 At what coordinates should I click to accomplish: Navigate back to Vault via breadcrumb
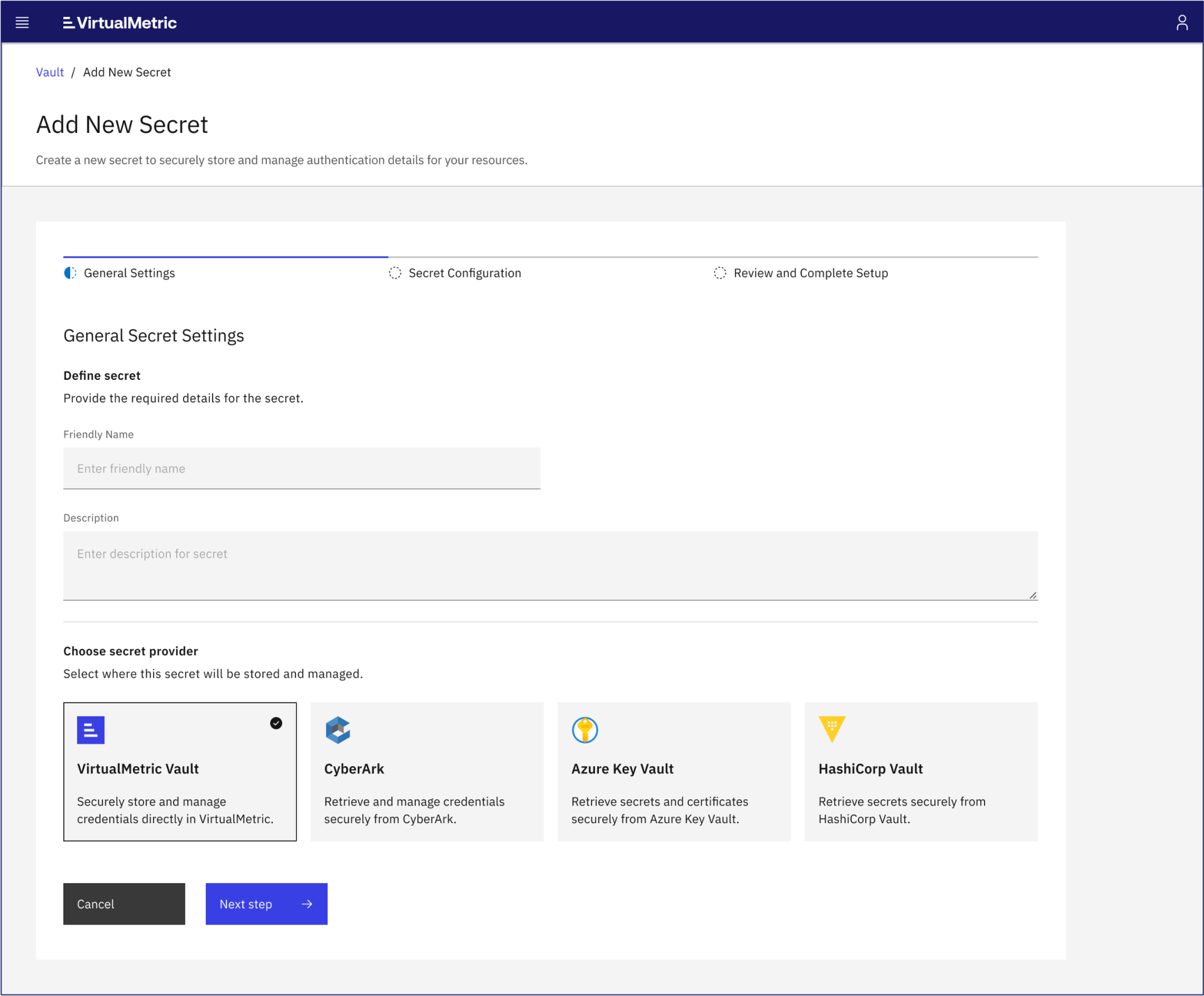click(x=50, y=72)
